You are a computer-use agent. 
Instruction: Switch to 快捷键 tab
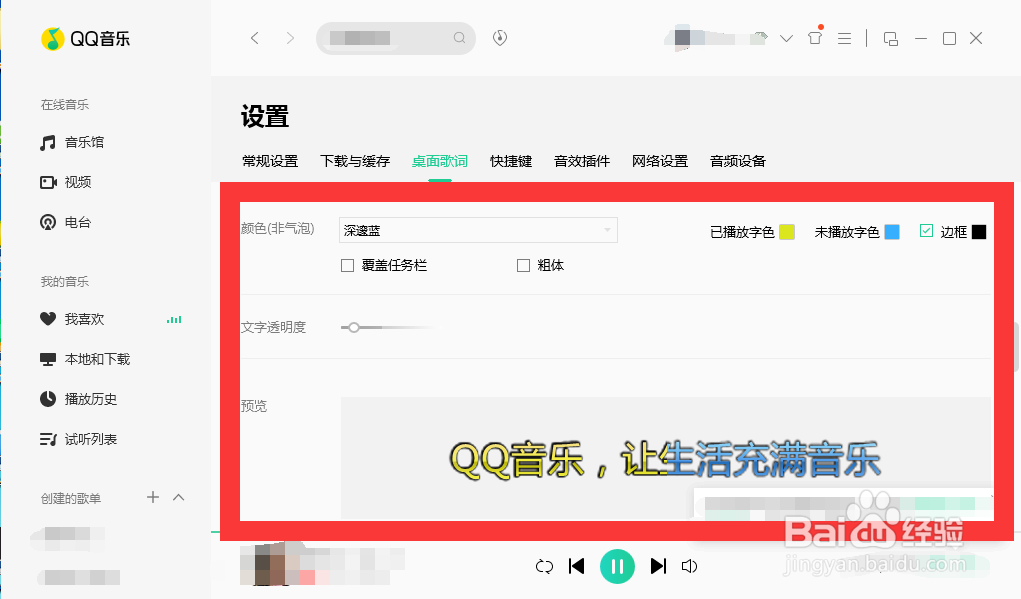pos(511,161)
